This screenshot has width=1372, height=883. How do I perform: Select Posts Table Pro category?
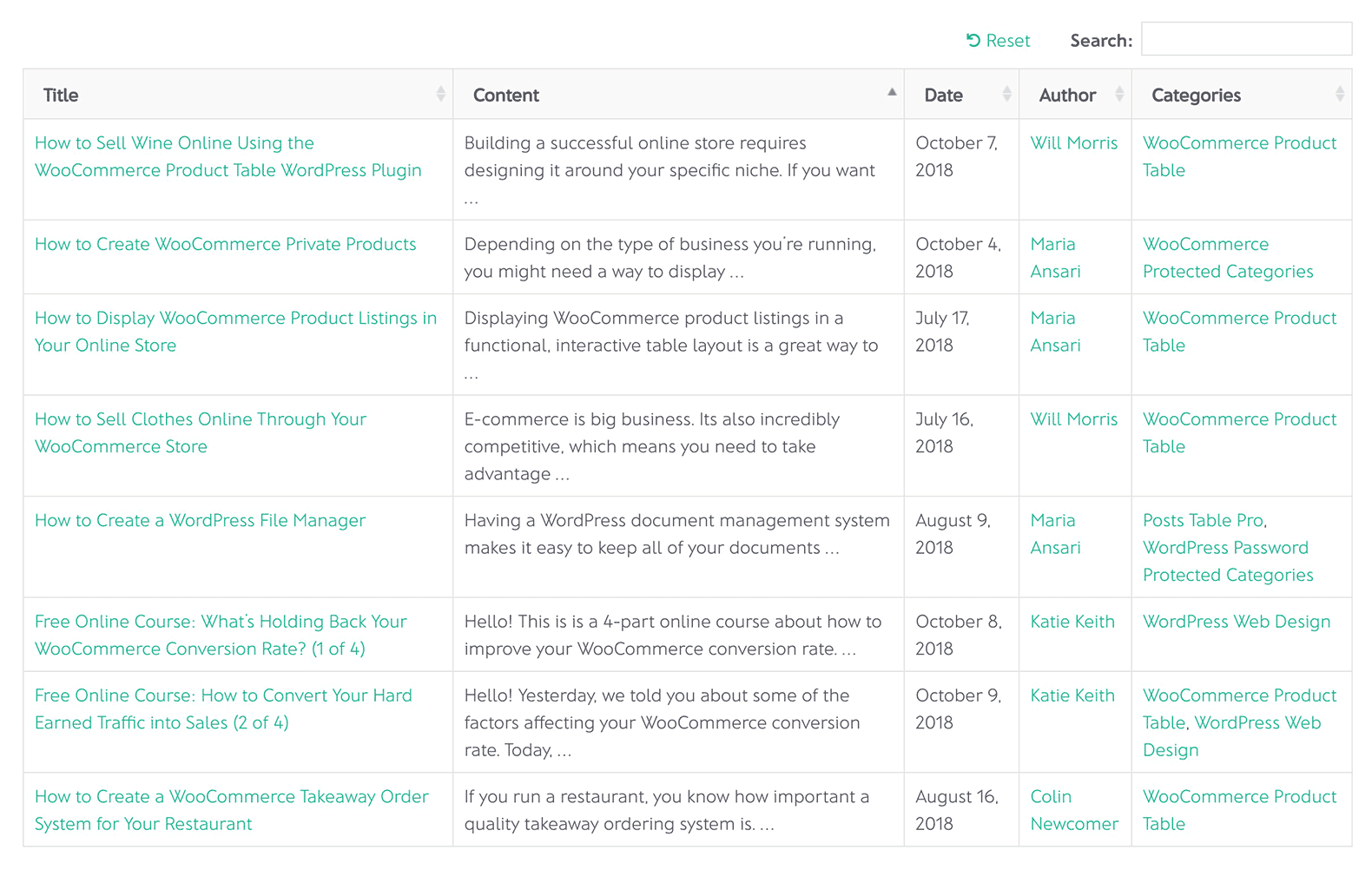pyautogui.click(x=1203, y=520)
